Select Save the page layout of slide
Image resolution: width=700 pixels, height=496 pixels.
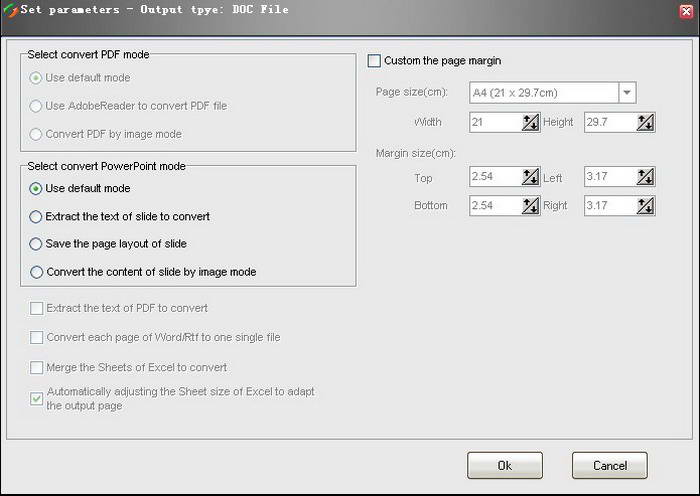point(36,244)
